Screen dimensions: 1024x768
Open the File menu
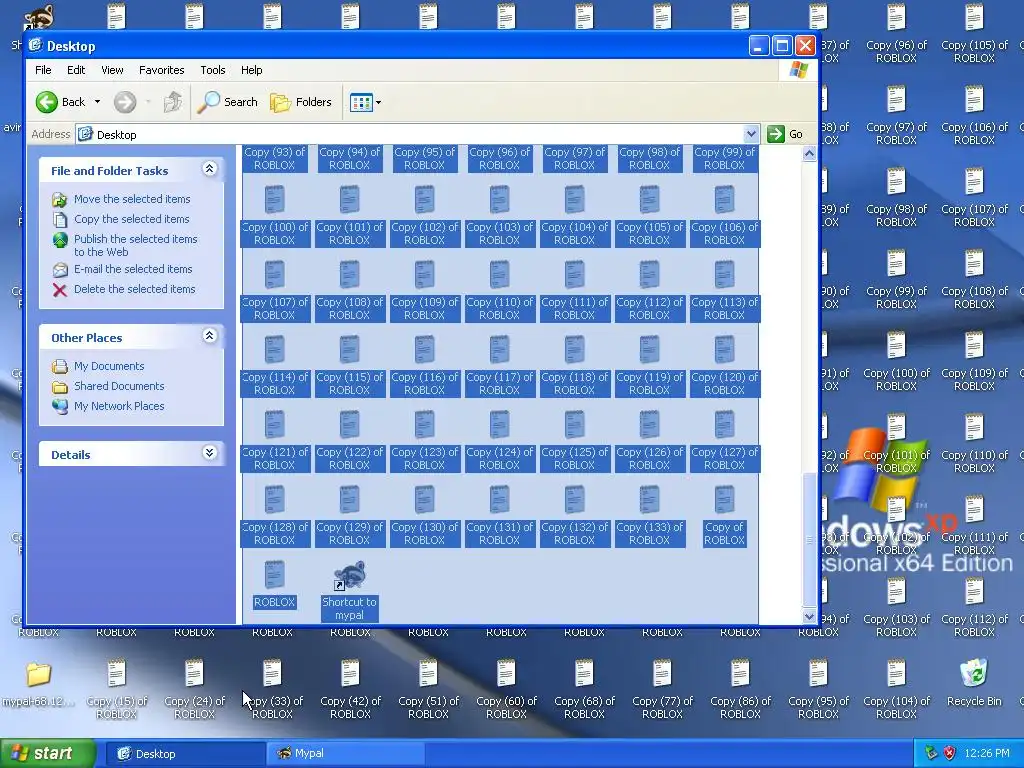pyautogui.click(x=43, y=70)
